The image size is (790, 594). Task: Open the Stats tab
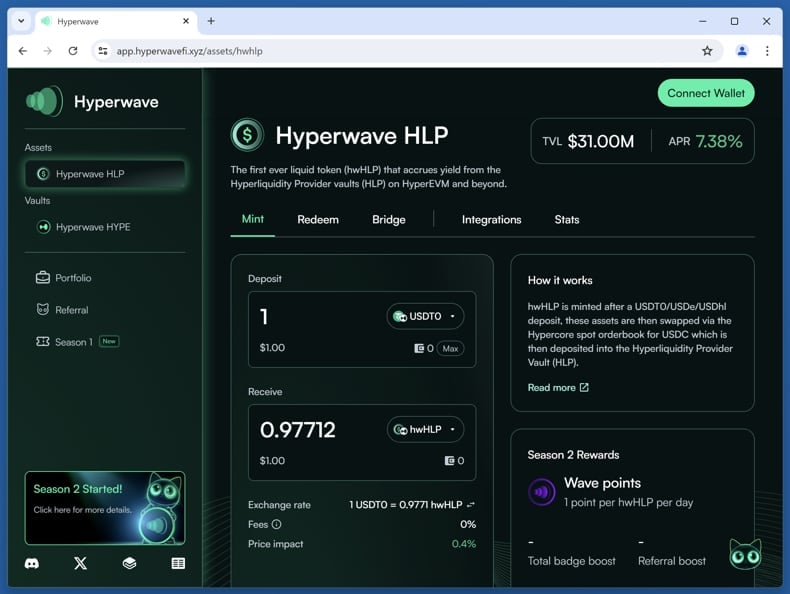tap(567, 220)
